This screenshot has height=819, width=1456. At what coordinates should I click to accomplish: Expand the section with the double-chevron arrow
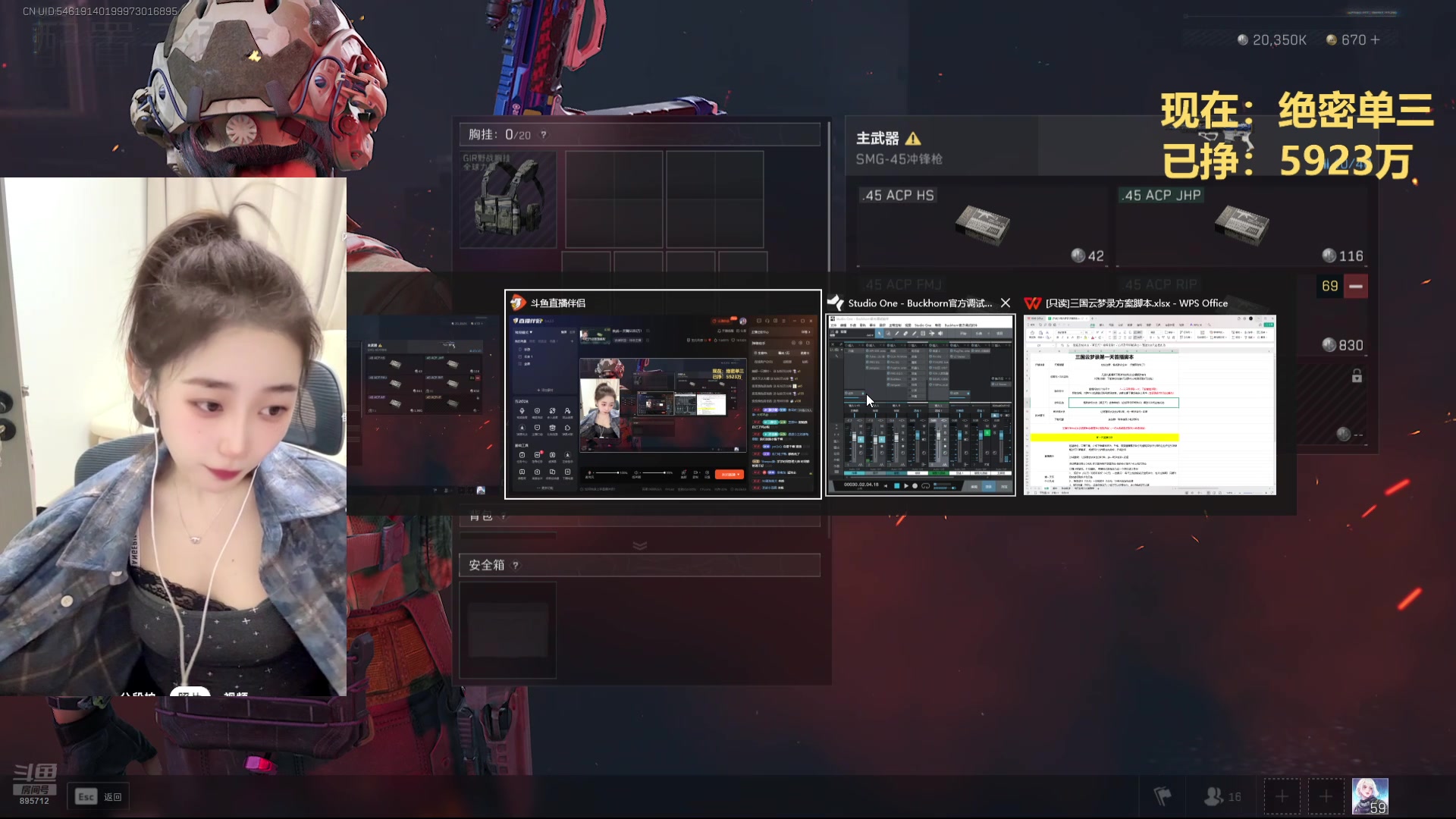click(x=639, y=546)
